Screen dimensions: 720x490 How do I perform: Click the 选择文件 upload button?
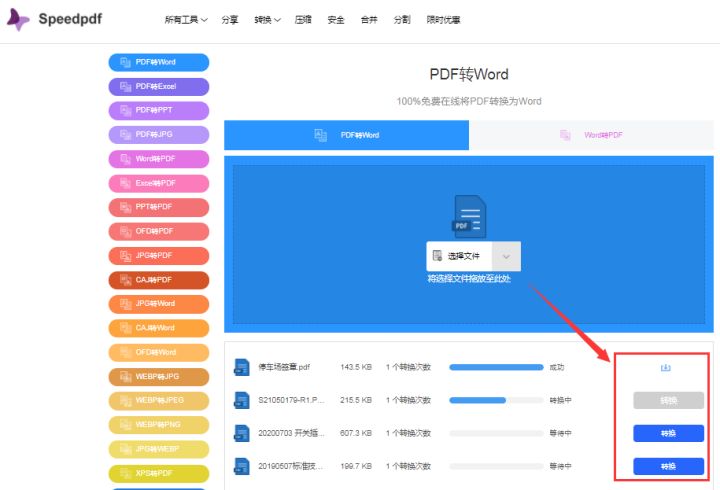point(459,256)
